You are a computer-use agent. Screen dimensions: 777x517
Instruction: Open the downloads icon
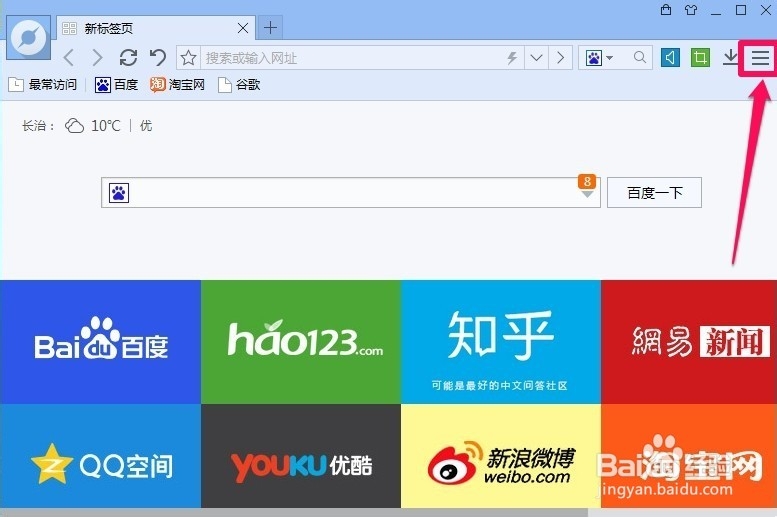[x=730, y=57]
